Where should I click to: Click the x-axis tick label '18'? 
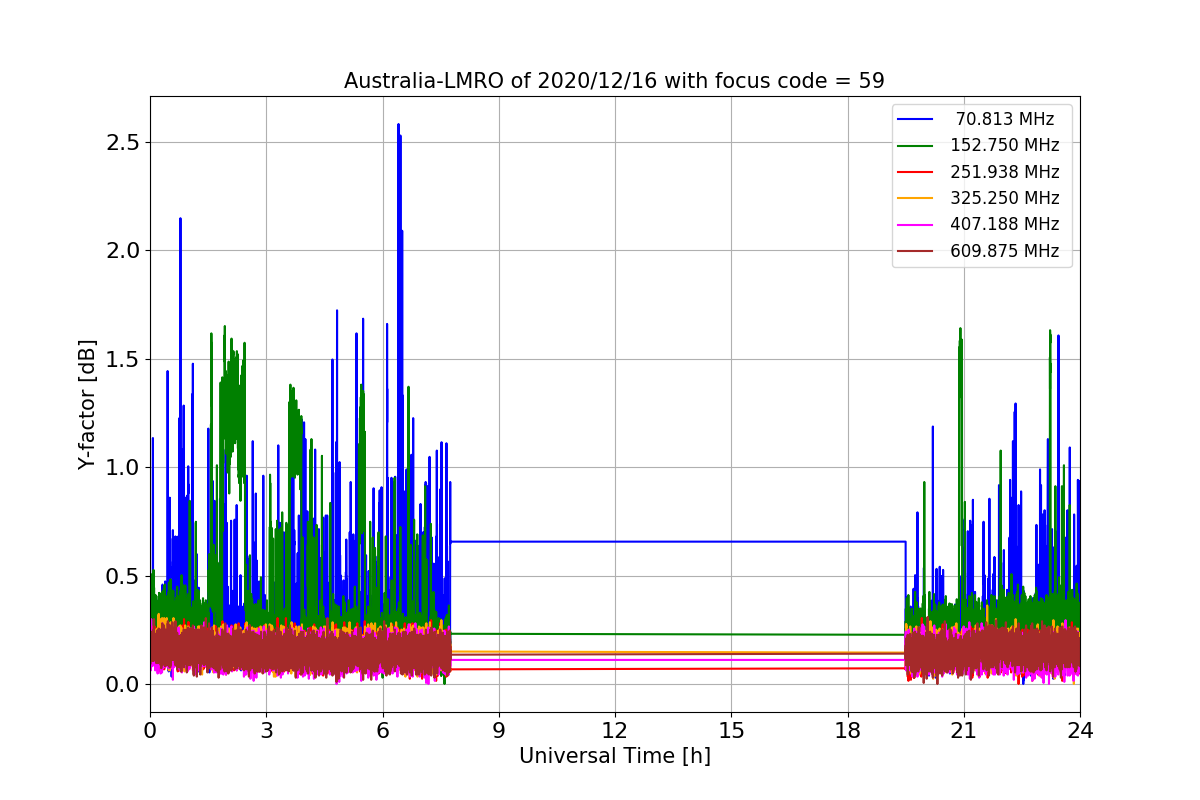click(847, 730)
